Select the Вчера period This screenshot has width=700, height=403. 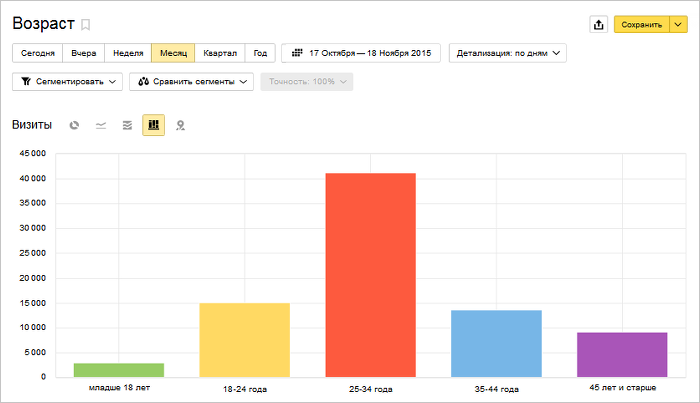pos(84,53)
